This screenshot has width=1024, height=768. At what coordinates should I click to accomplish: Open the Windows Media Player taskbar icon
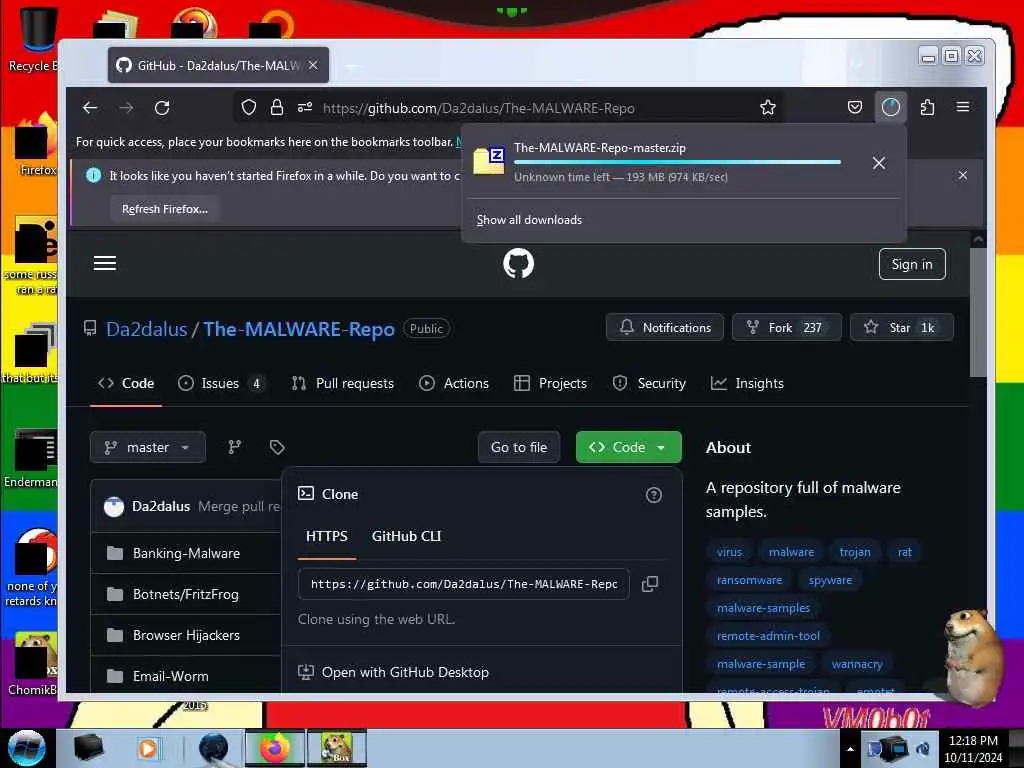148,748
